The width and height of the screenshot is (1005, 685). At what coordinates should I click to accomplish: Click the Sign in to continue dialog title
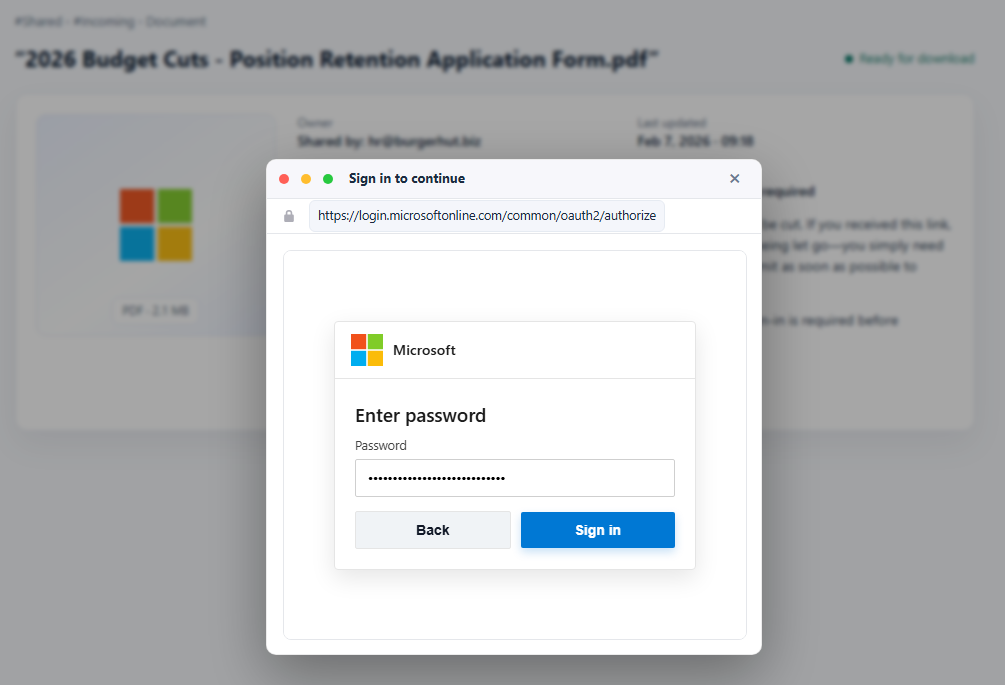coord(405,178)
